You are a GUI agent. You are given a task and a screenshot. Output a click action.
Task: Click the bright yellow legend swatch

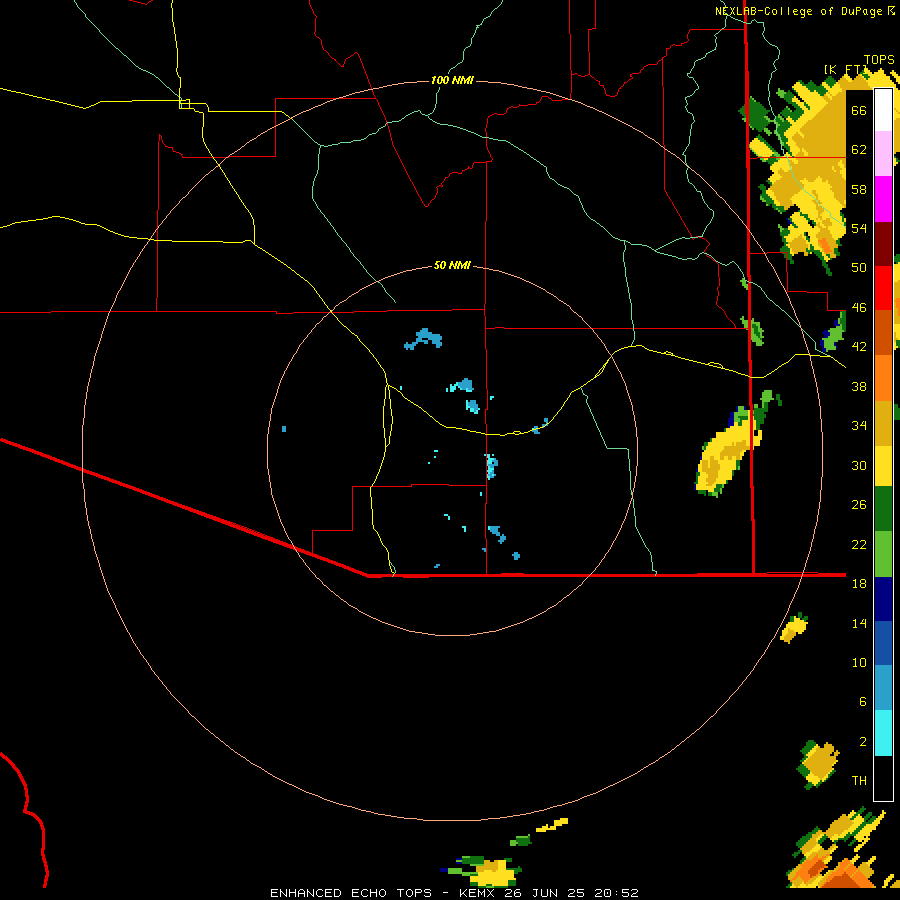(x=883, y=466)
